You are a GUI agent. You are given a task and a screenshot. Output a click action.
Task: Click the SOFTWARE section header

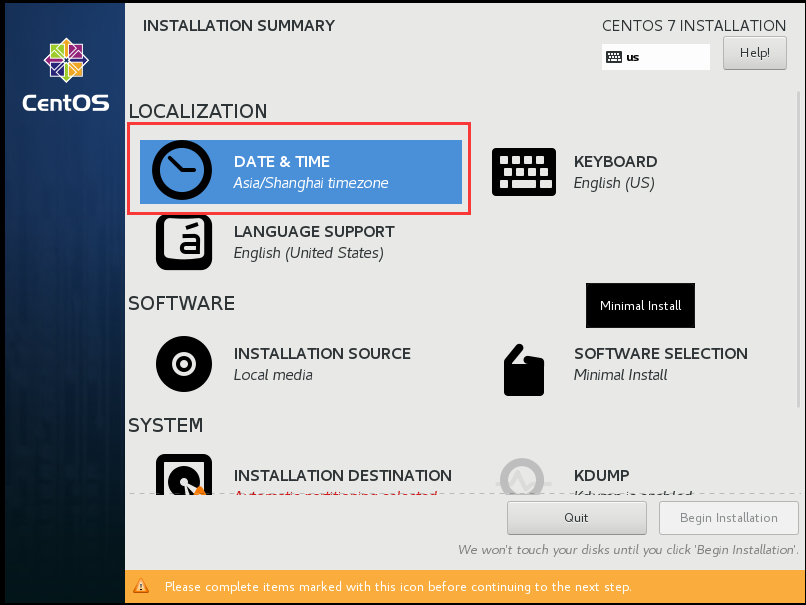[x=181, y=303]
